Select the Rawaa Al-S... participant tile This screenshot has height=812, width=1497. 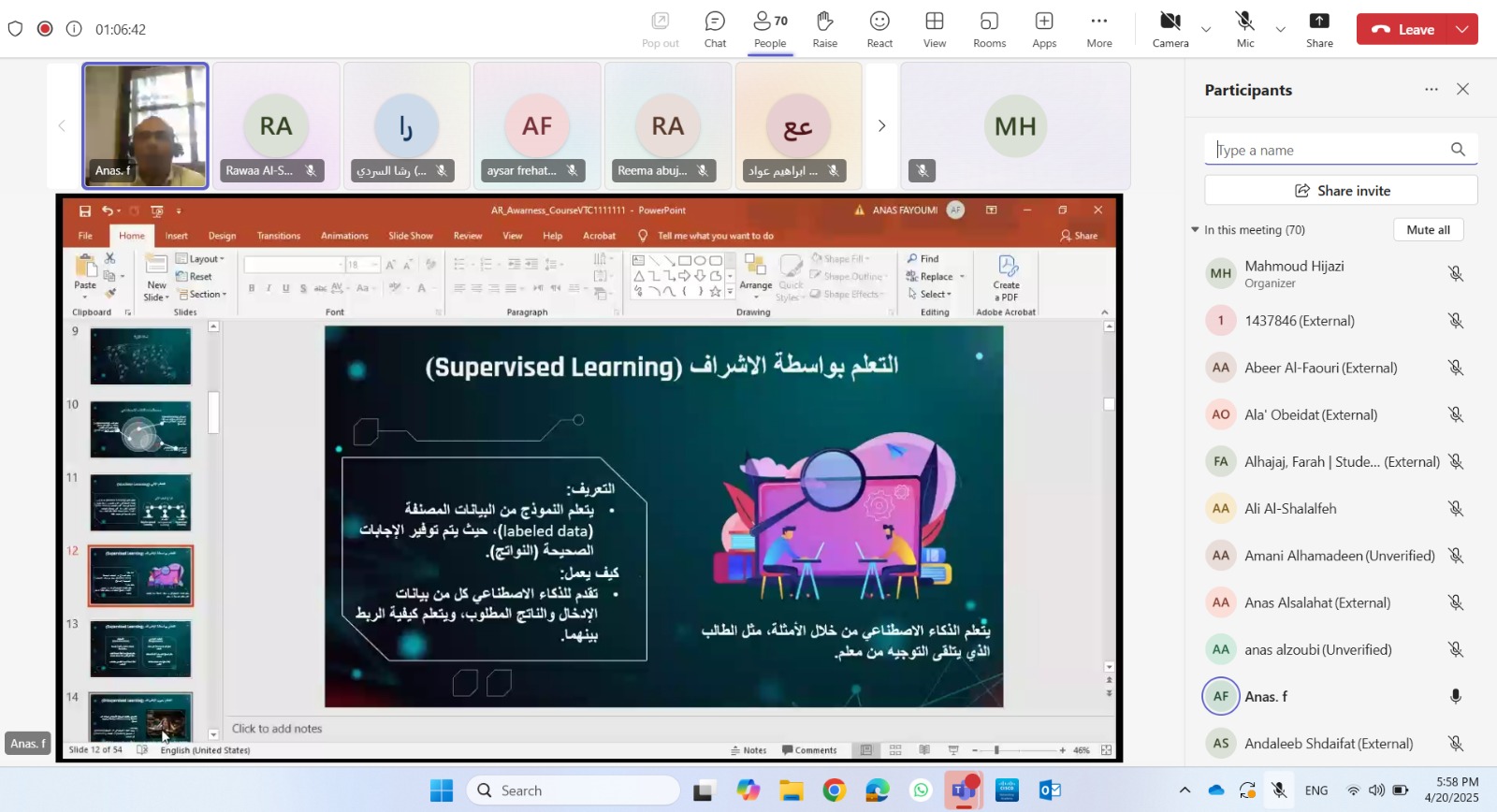276,125
